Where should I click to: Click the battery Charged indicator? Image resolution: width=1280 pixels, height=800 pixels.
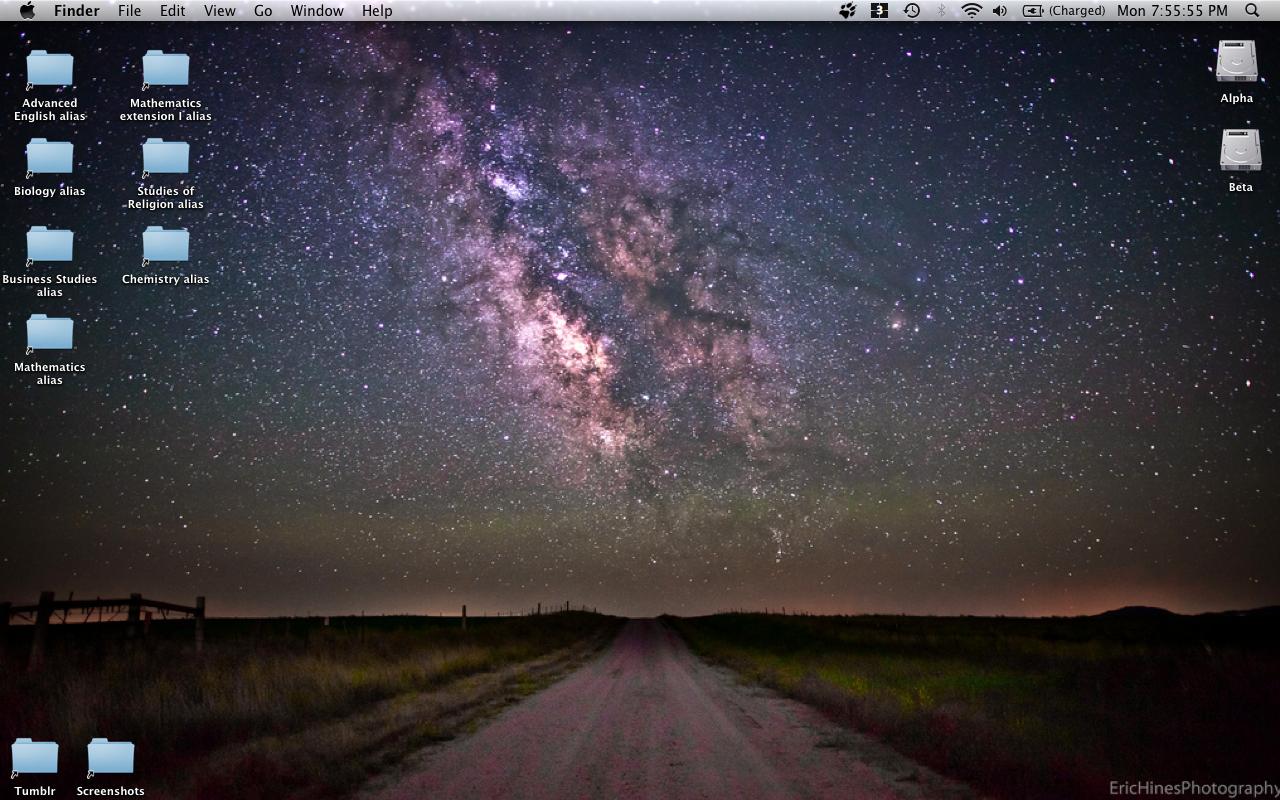tap(1064, 10)
